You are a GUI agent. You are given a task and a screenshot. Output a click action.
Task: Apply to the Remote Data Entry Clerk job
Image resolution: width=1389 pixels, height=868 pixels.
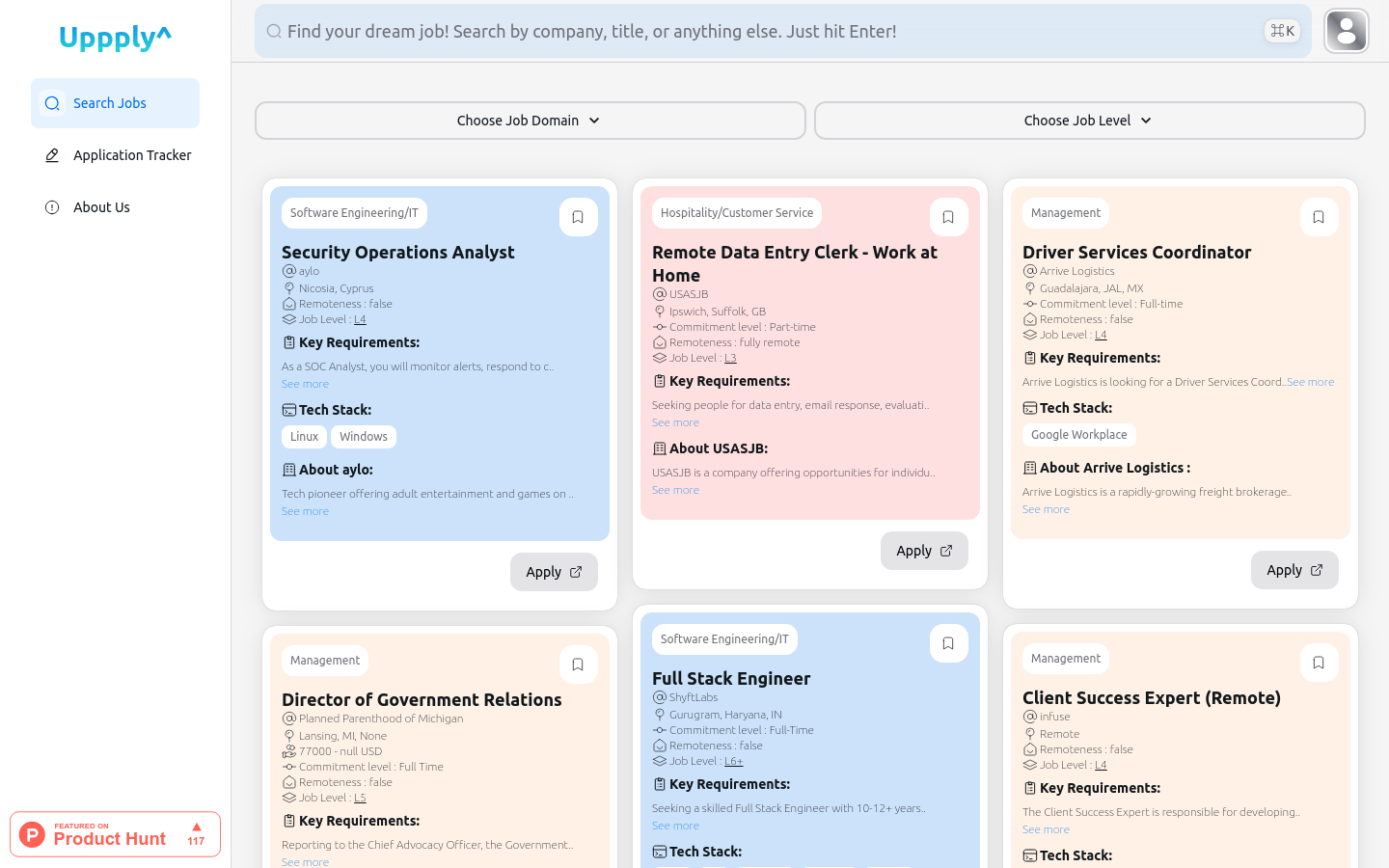(924, 551)
